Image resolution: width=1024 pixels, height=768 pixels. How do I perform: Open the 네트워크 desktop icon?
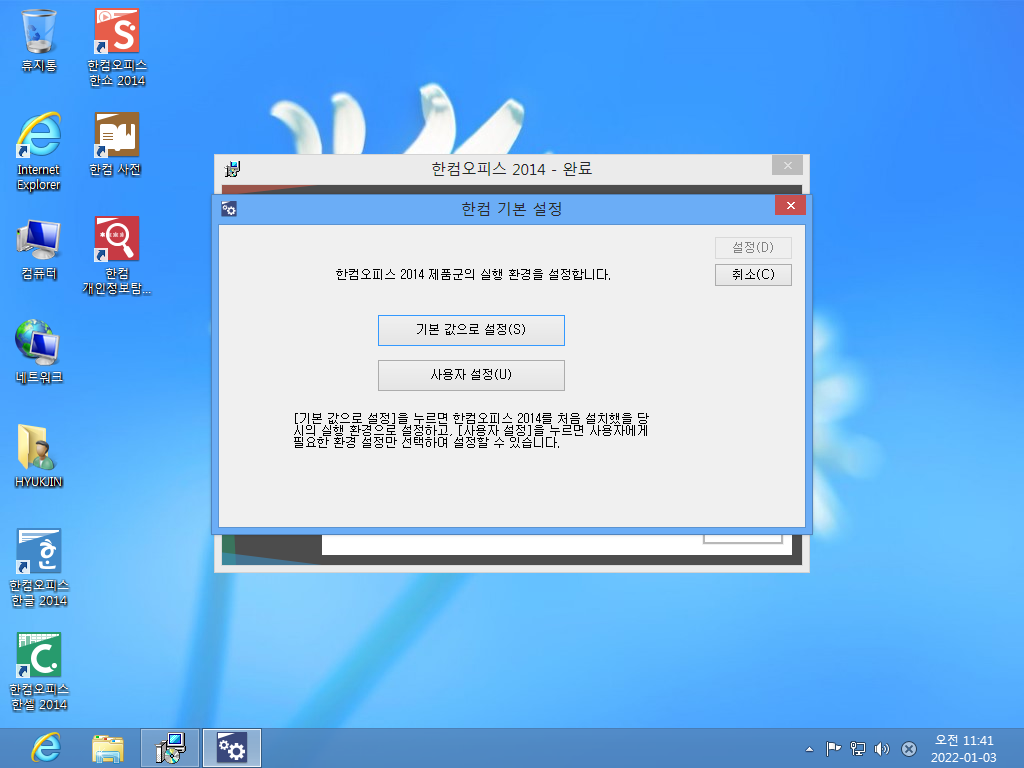point(39,351)
